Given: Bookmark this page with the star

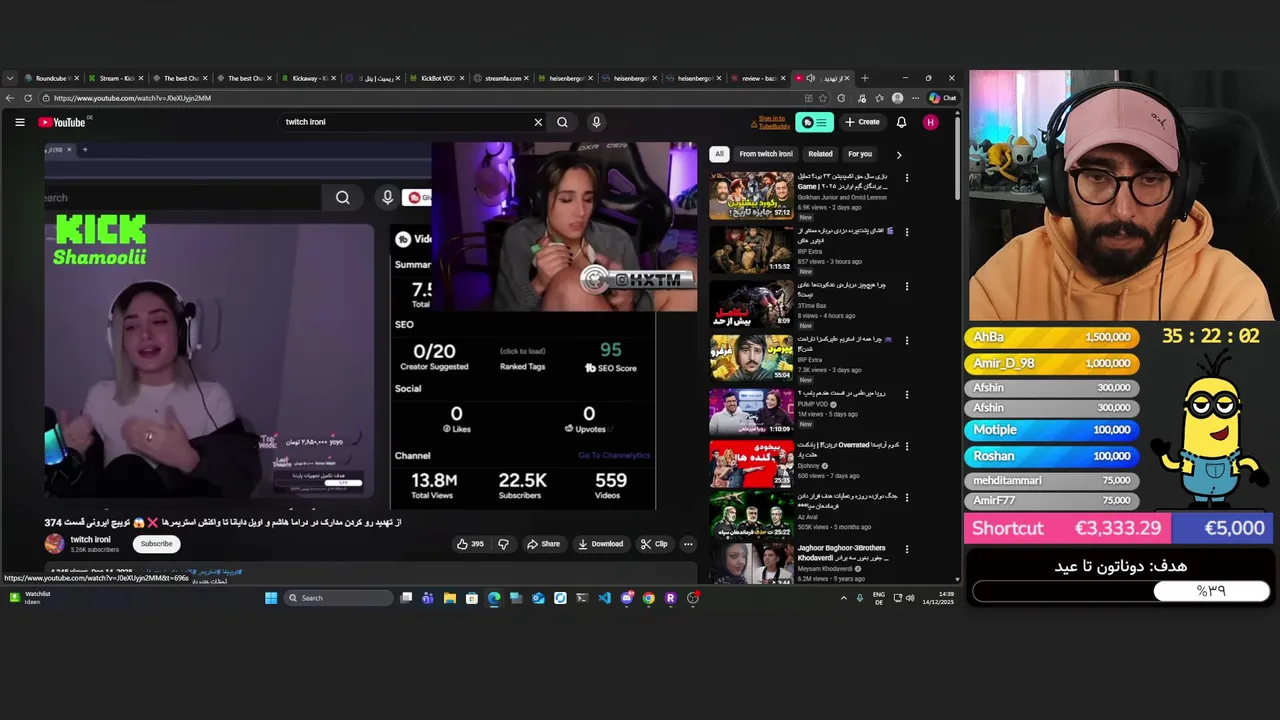Looking at the screenshot, I should [823, 98].
